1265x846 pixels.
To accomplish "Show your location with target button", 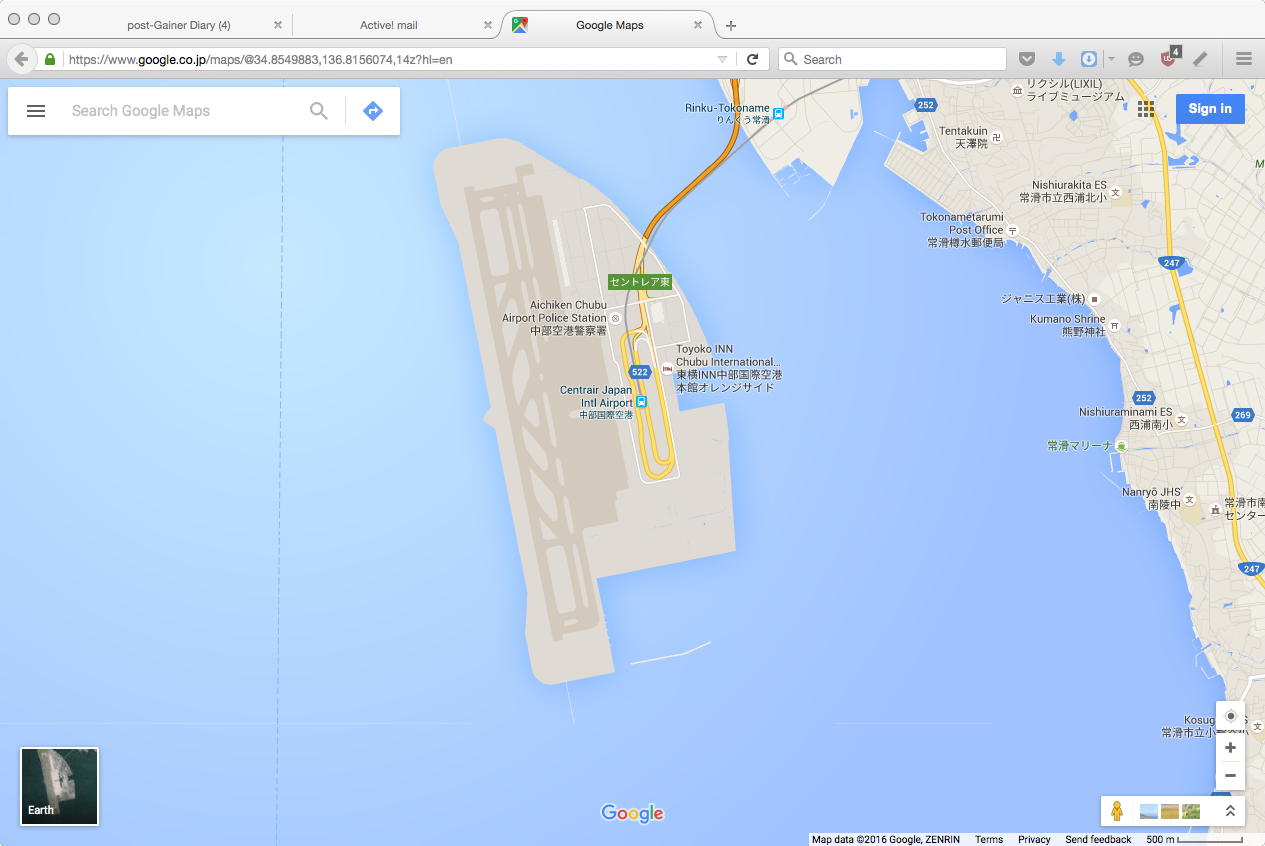I will [x=1231, y=716].
